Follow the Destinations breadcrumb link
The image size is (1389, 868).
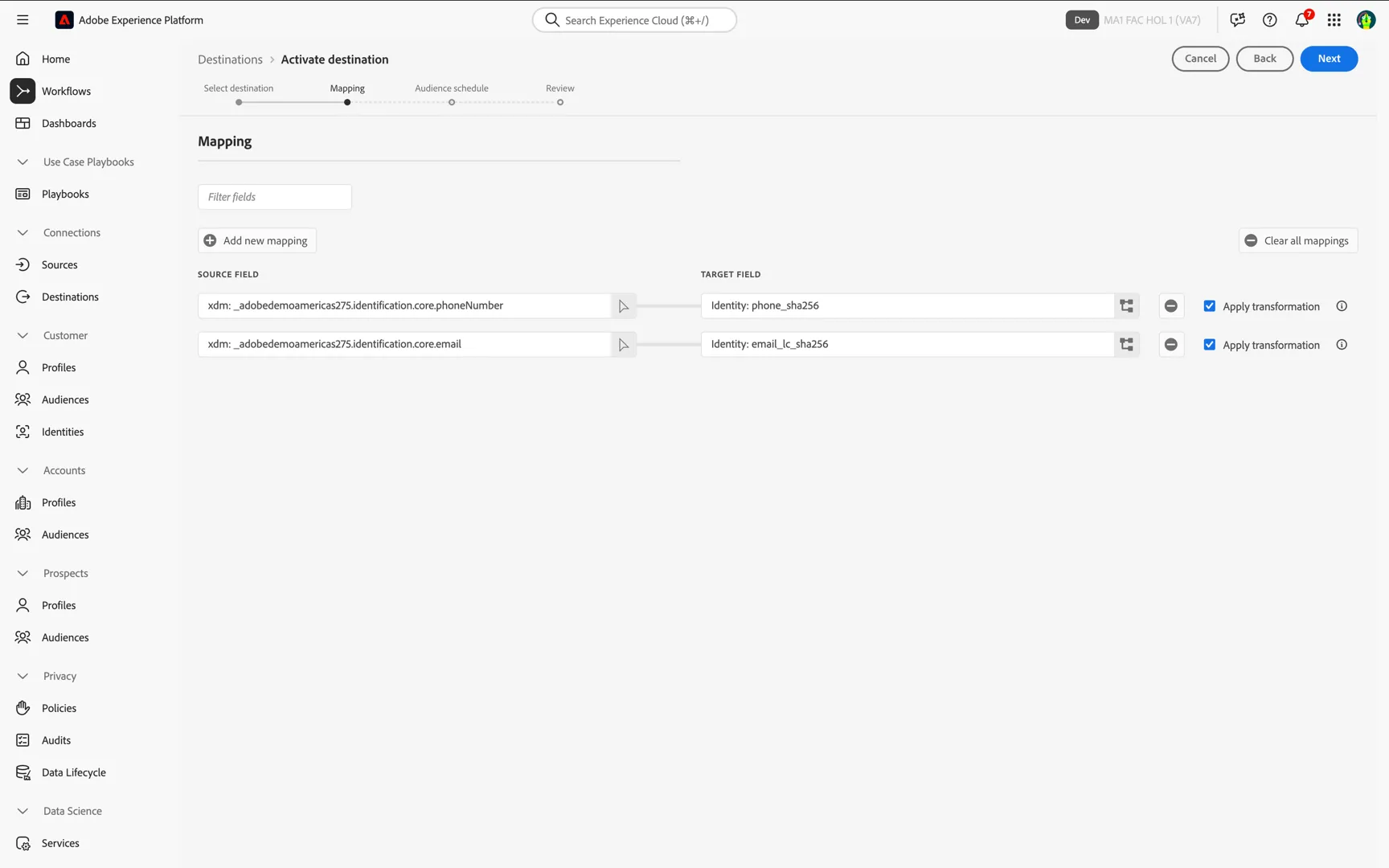(230, 59)
